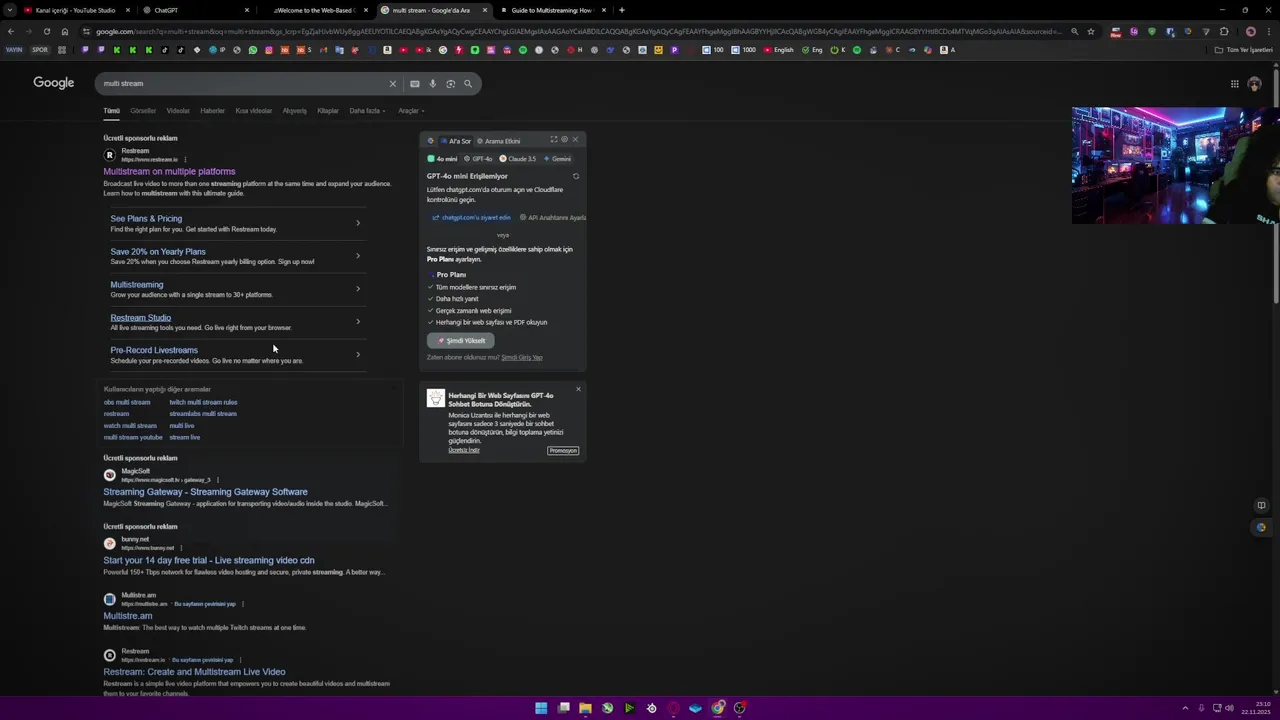Open the Chrome three-dot menu
This screenshot has width=1280, height=720.
[1267, 31]
